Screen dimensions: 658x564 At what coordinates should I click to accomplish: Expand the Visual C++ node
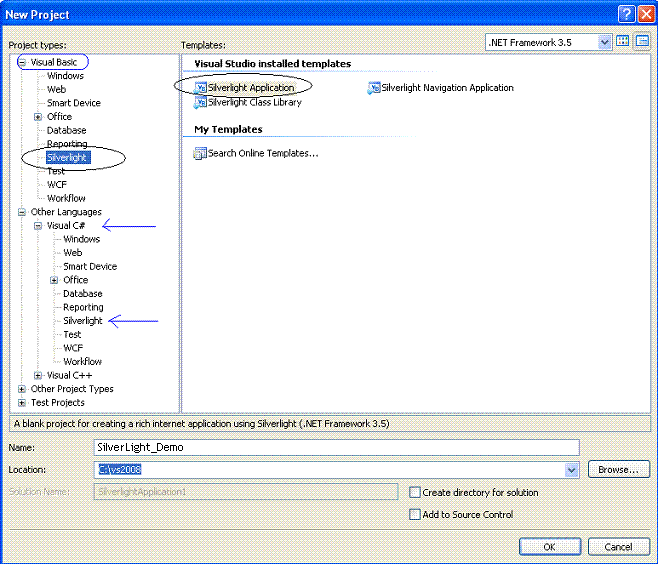38,376
